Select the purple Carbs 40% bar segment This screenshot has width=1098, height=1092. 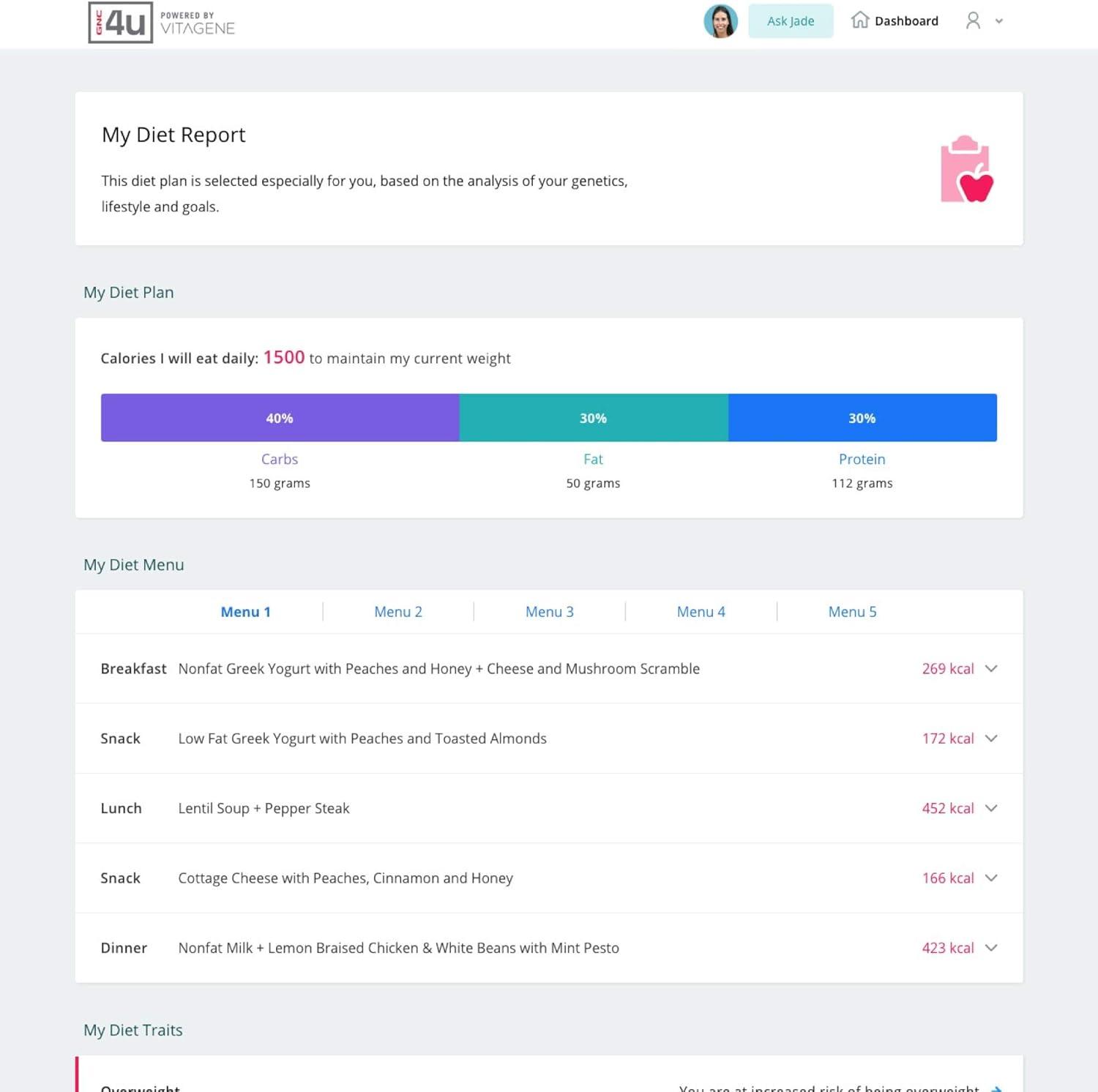pos(280,418)
